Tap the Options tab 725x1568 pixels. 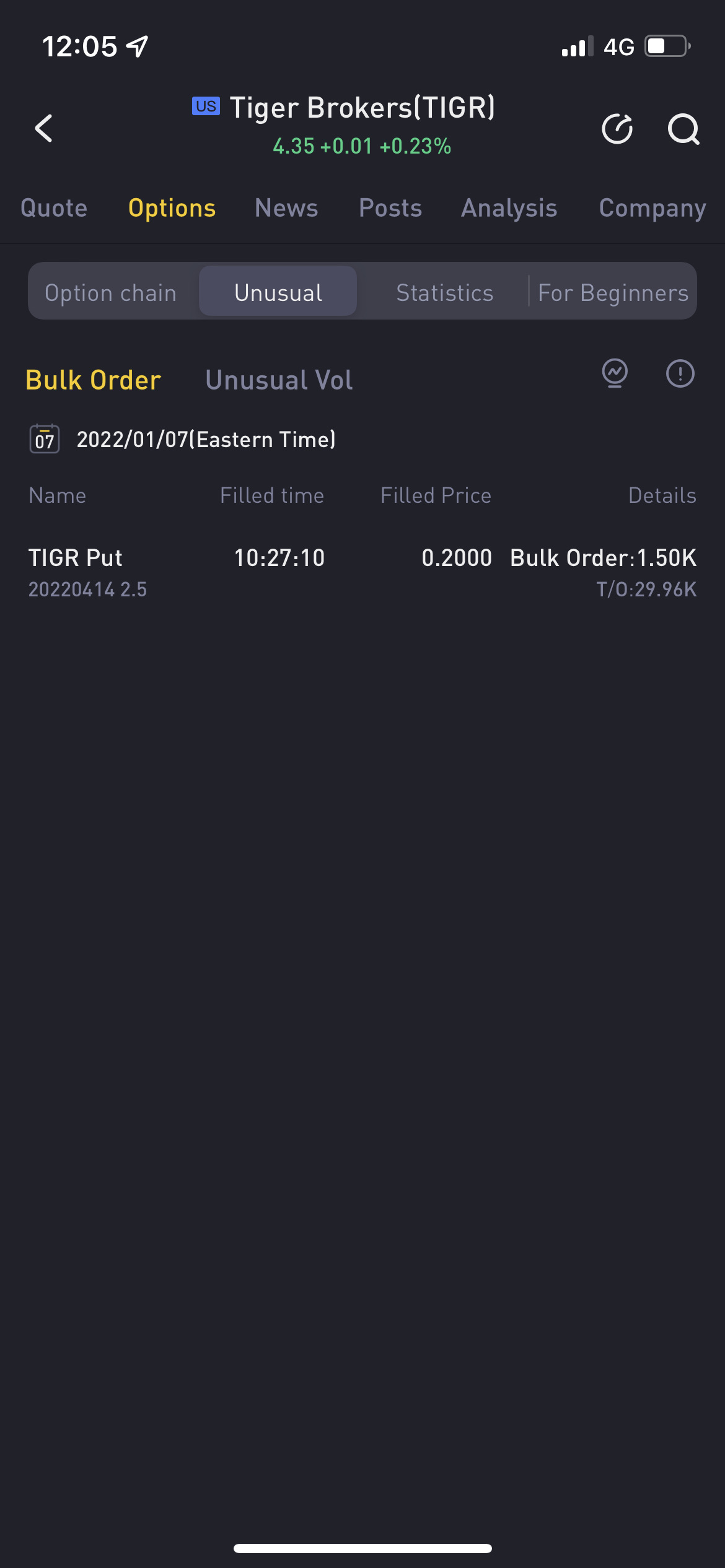tap(172, 208)
